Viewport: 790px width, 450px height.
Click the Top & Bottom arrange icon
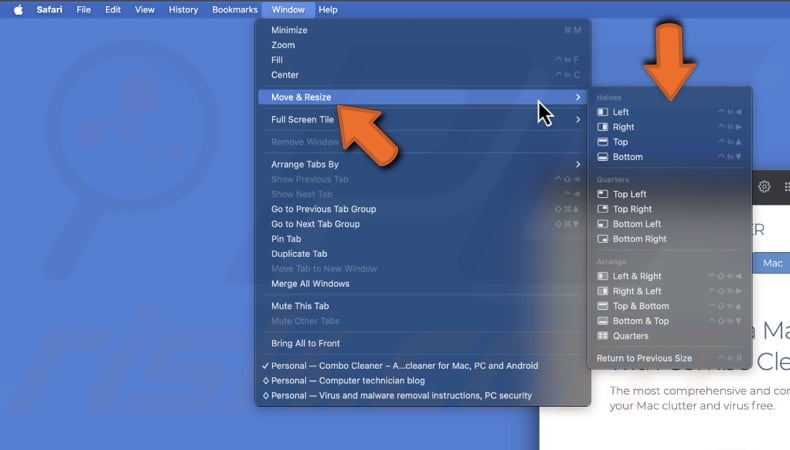point(603,306)
